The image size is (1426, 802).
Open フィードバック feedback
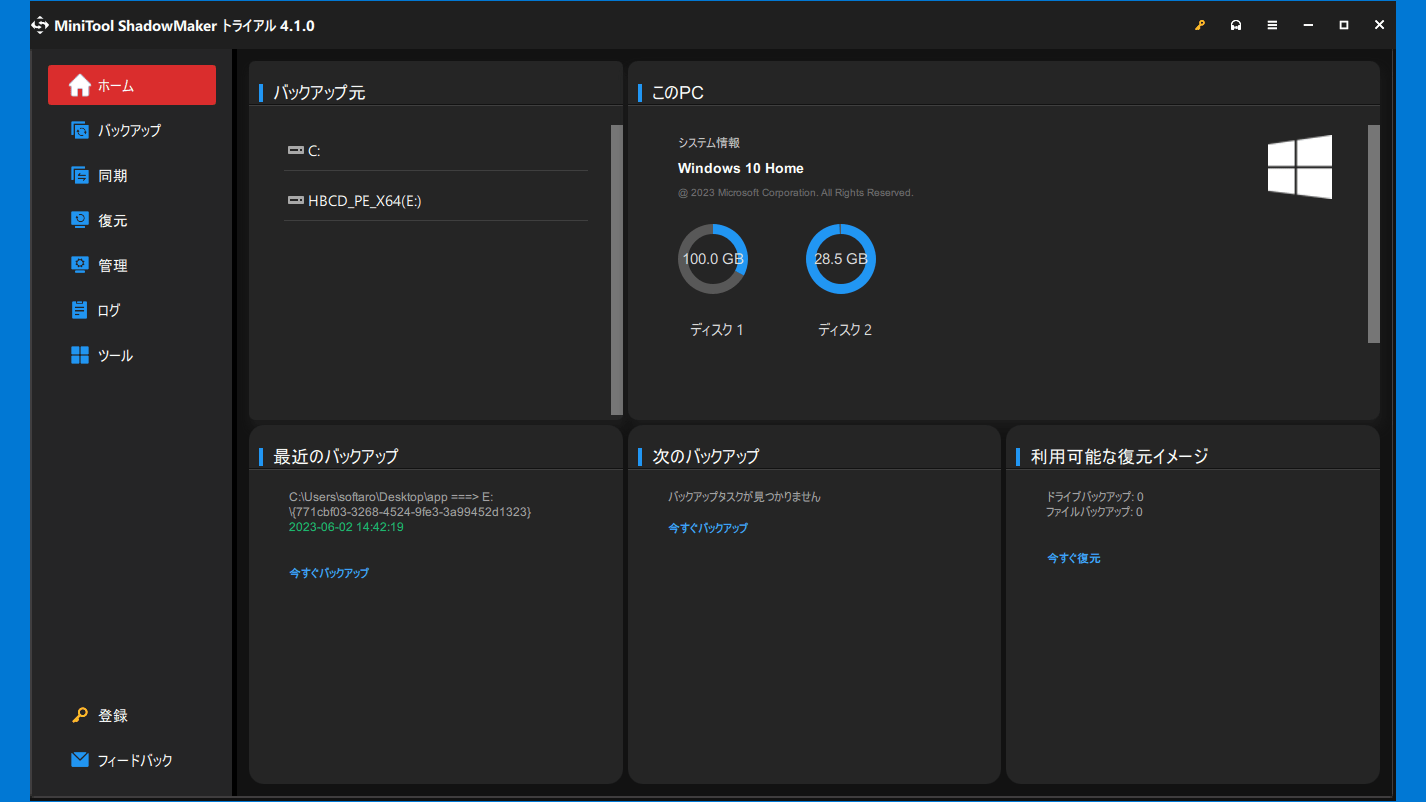pyautogui.click(x=132, y=760)
